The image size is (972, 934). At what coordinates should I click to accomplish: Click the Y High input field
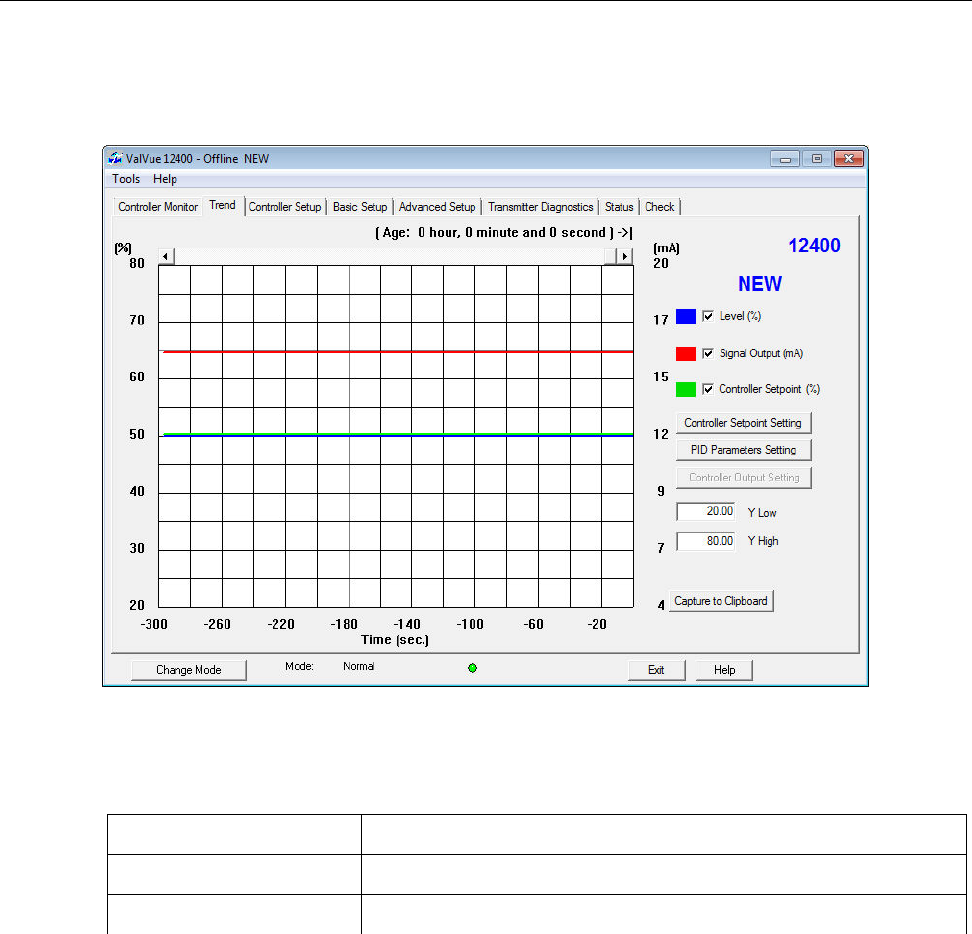coord(706,541)
